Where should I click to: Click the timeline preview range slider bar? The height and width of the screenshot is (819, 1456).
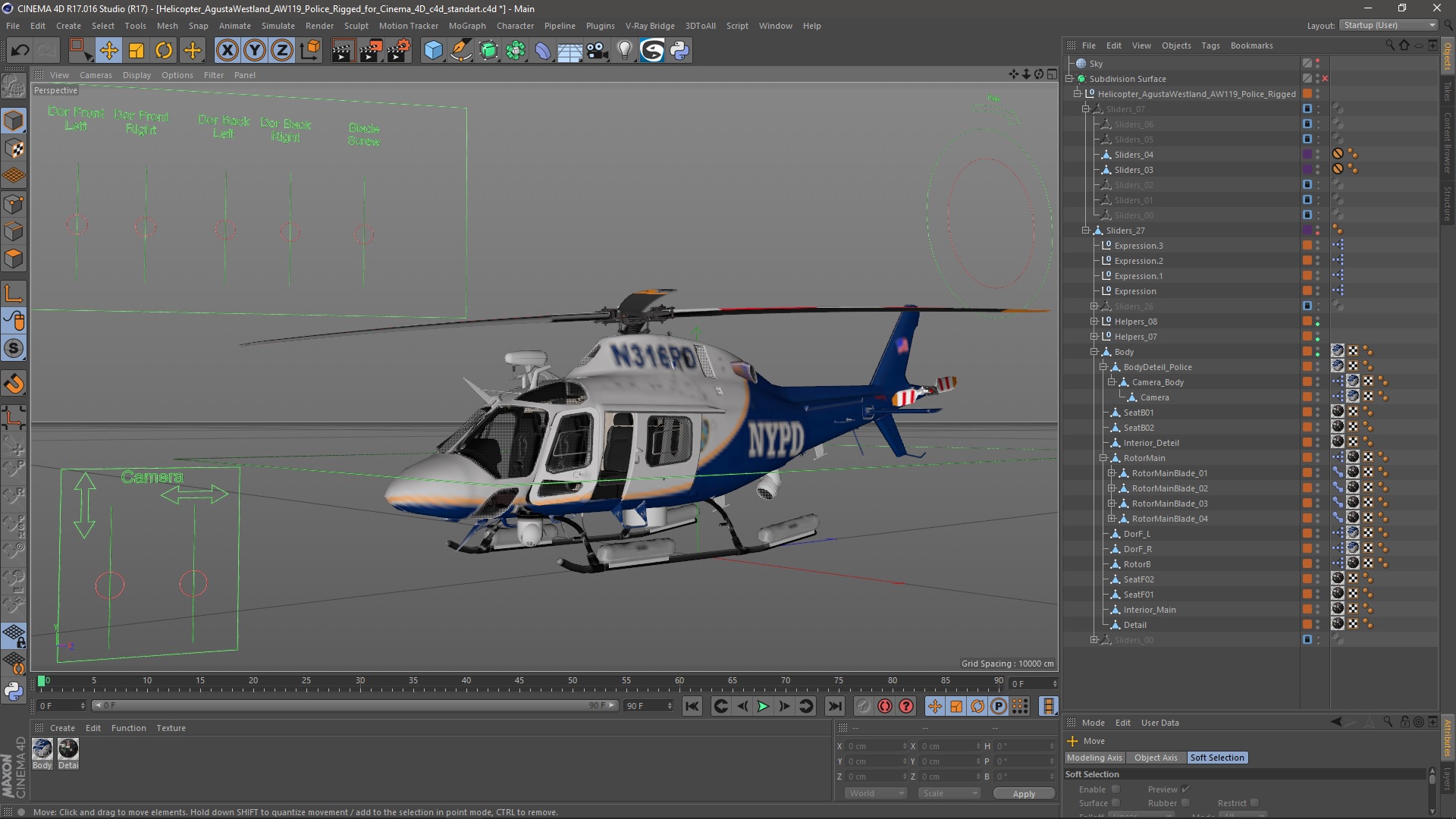pyautogui.click(x=355, y=706)
